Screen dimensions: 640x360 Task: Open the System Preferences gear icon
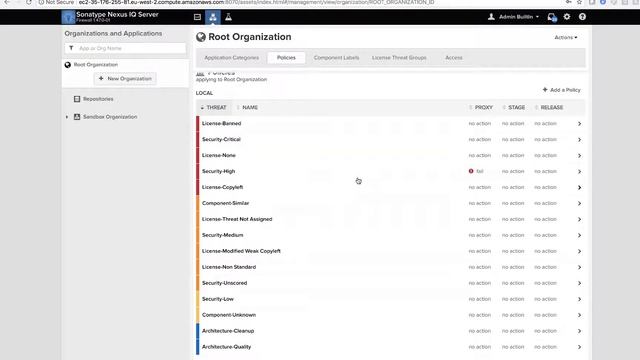tap(567, 17)
